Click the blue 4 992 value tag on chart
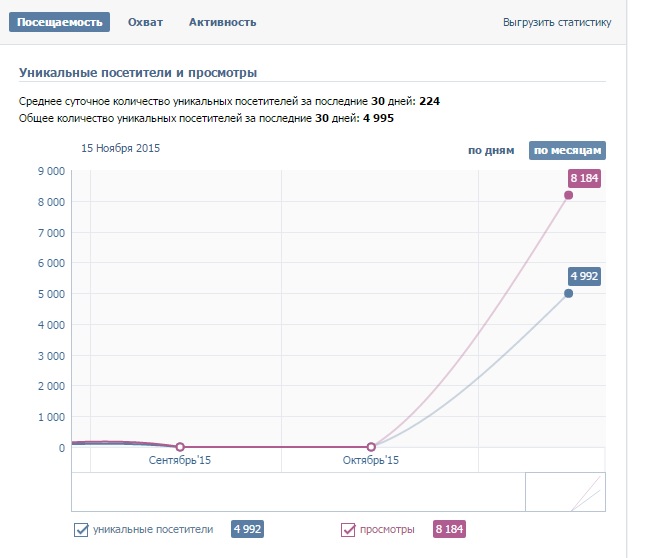 coord(584,276)
